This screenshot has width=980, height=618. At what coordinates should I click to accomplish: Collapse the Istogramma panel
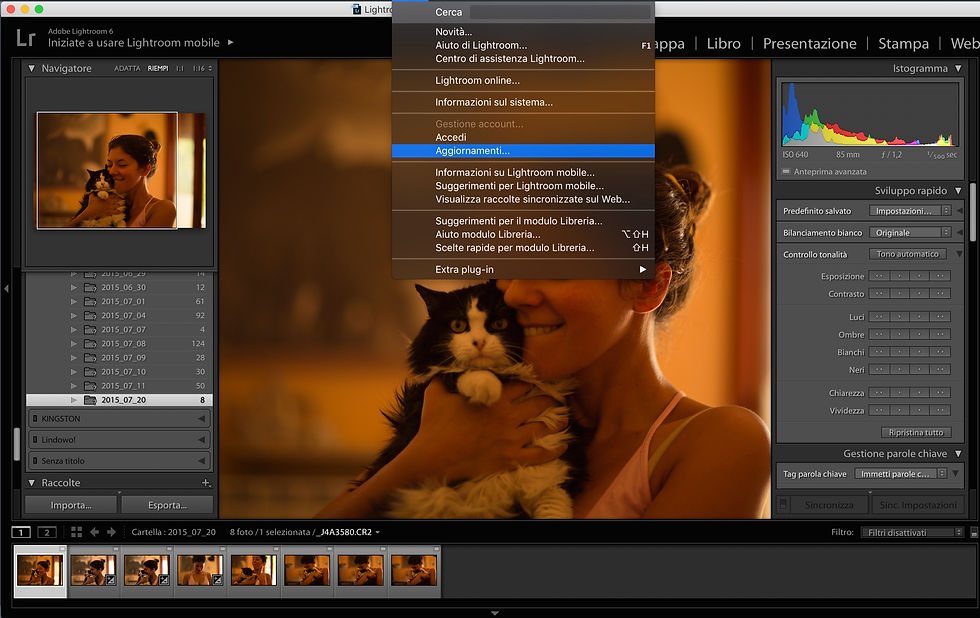pos(958,68)
